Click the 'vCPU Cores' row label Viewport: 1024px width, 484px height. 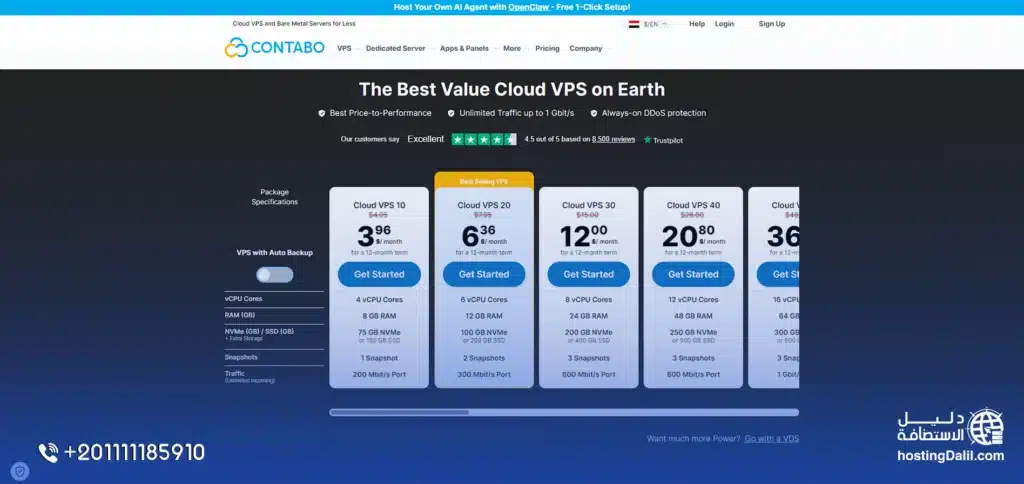(243, 299)
